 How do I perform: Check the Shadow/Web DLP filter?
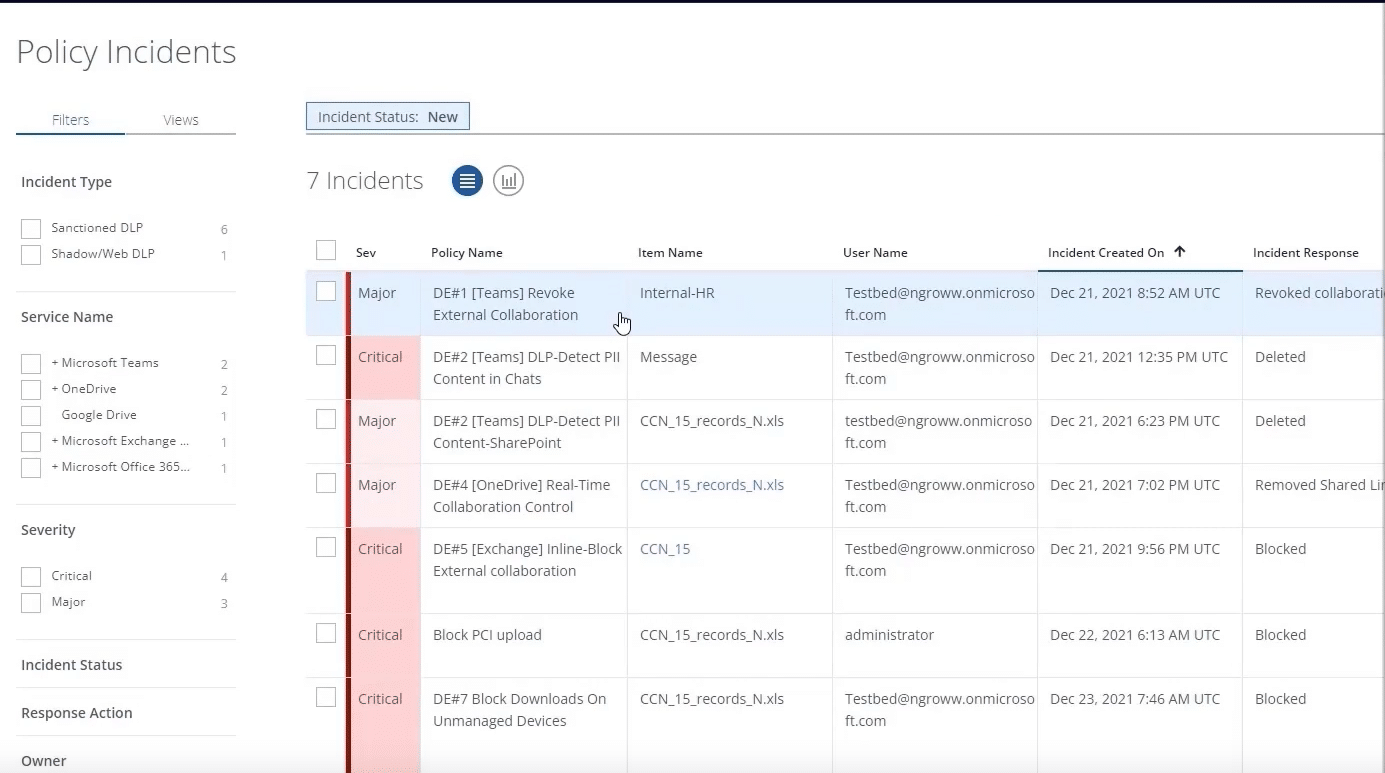(31, 255)
